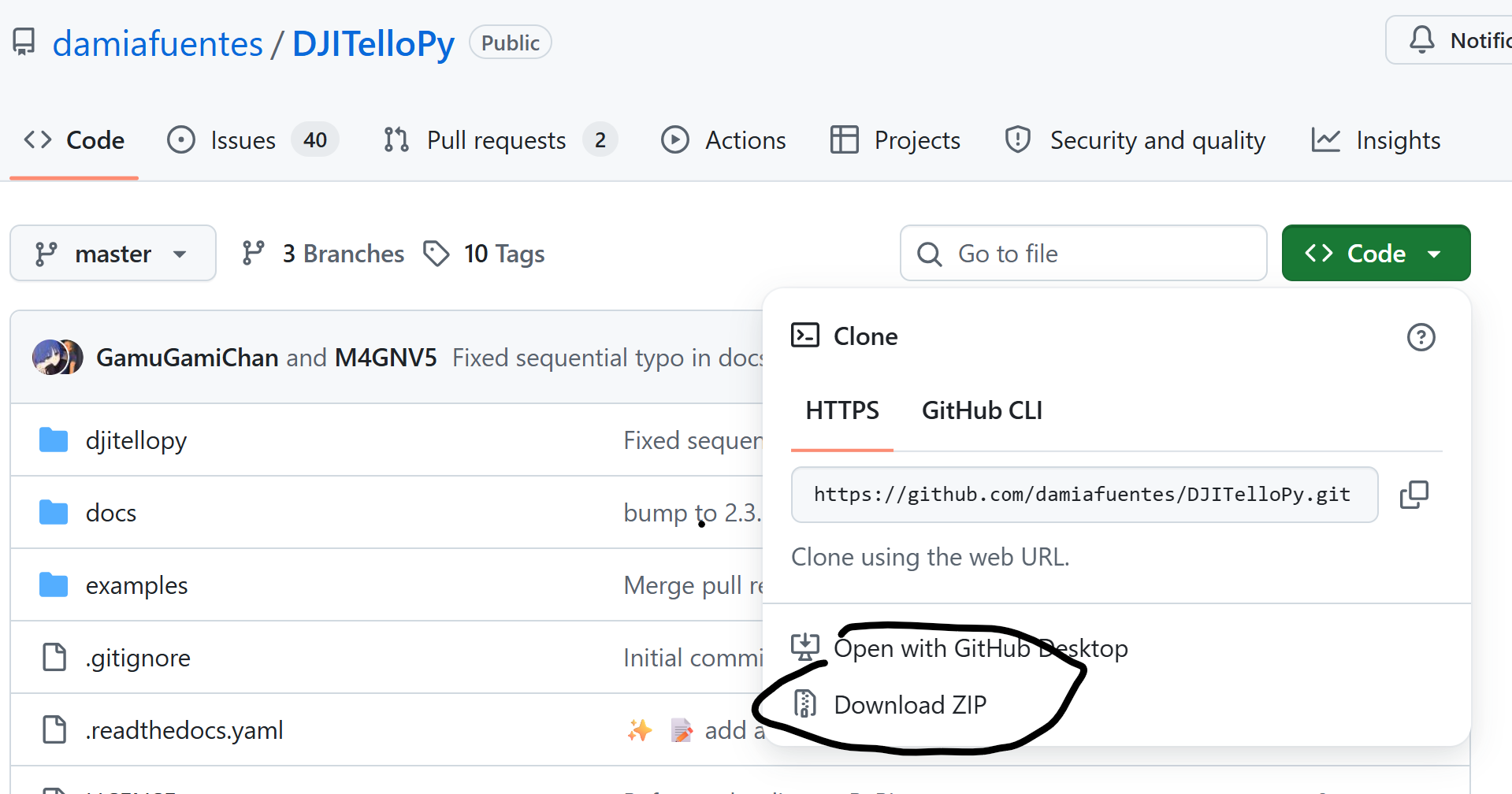The height and width of the screenshot is (794, 1512).
Task: View the 10 Tags link
Action: (x=484, y=254)
